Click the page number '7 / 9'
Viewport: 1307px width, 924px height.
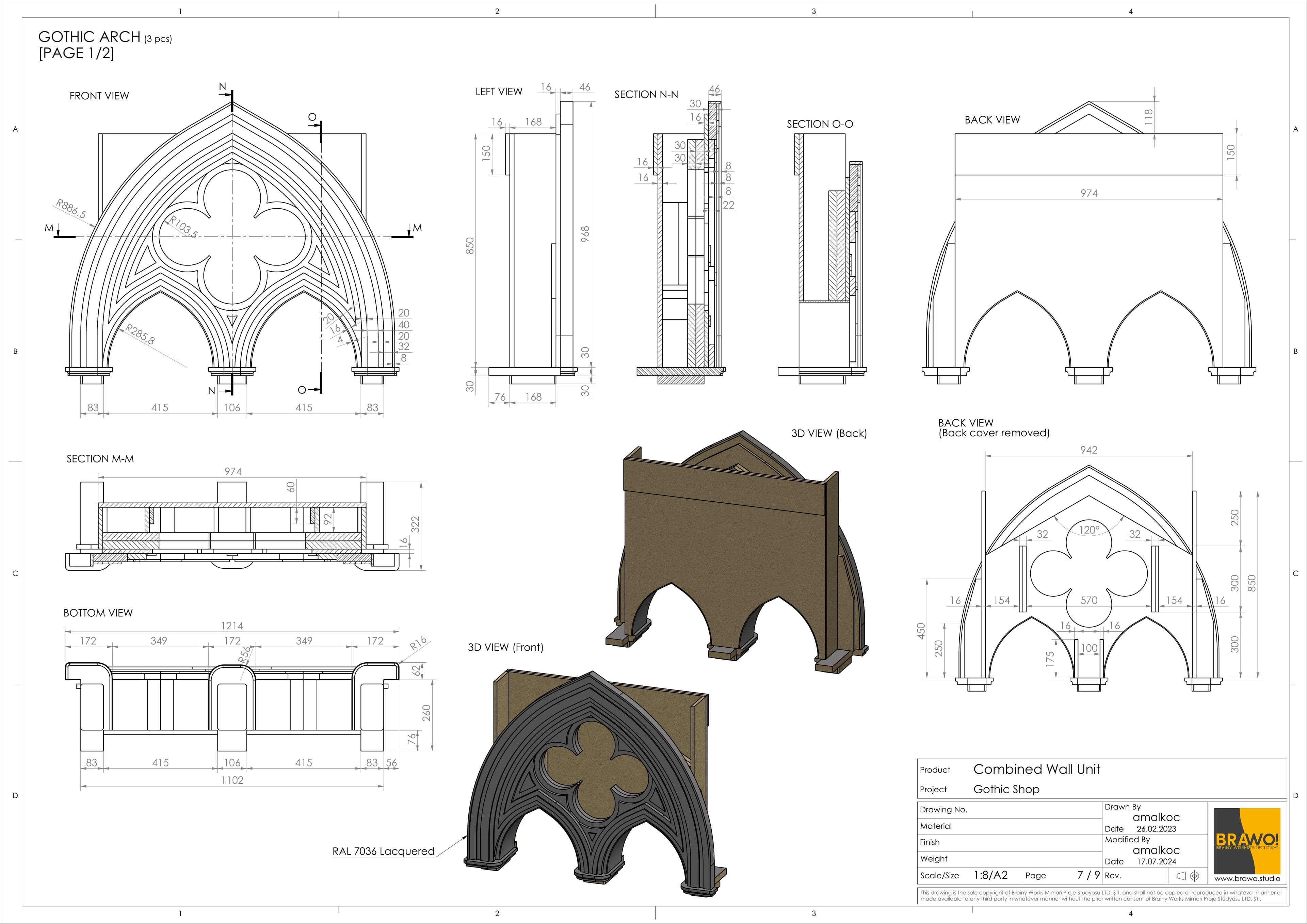coord(1088,875)
